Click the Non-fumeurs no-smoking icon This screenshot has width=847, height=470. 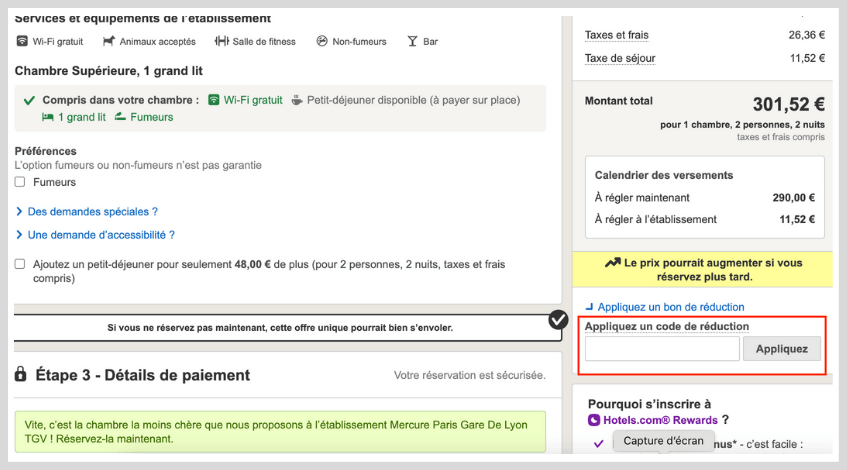click(x=322, y=41)
